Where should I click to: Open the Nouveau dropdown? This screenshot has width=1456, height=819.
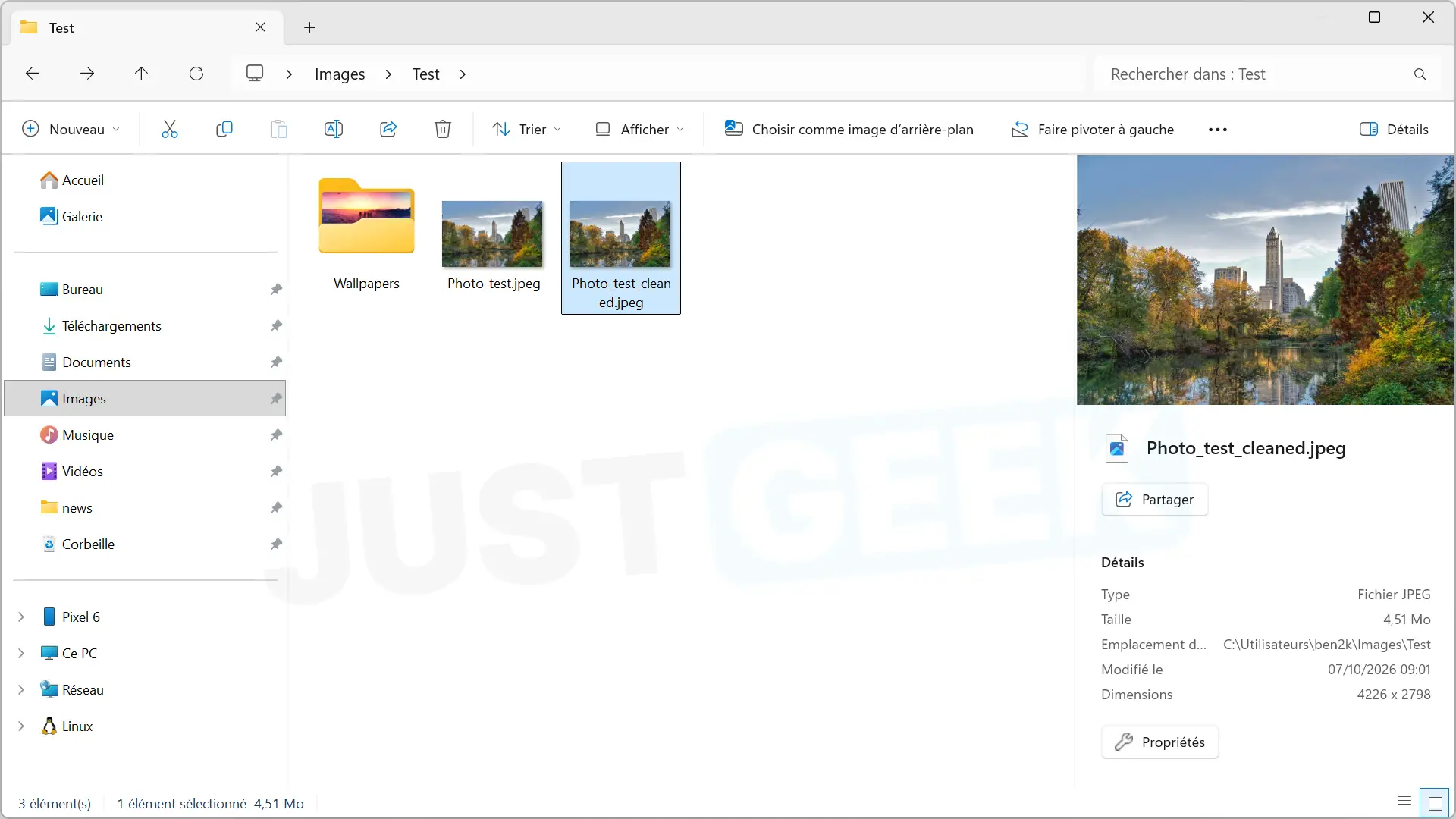71,130
